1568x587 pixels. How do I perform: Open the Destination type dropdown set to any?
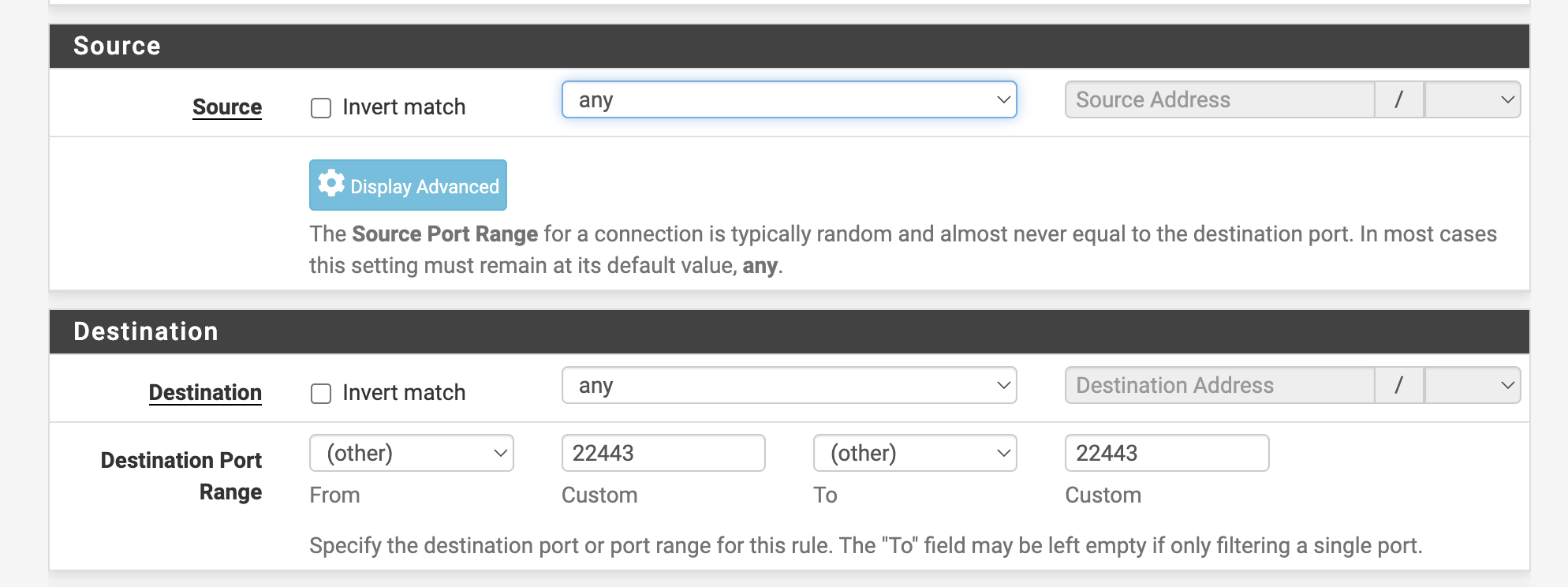[x=789, y=386]
